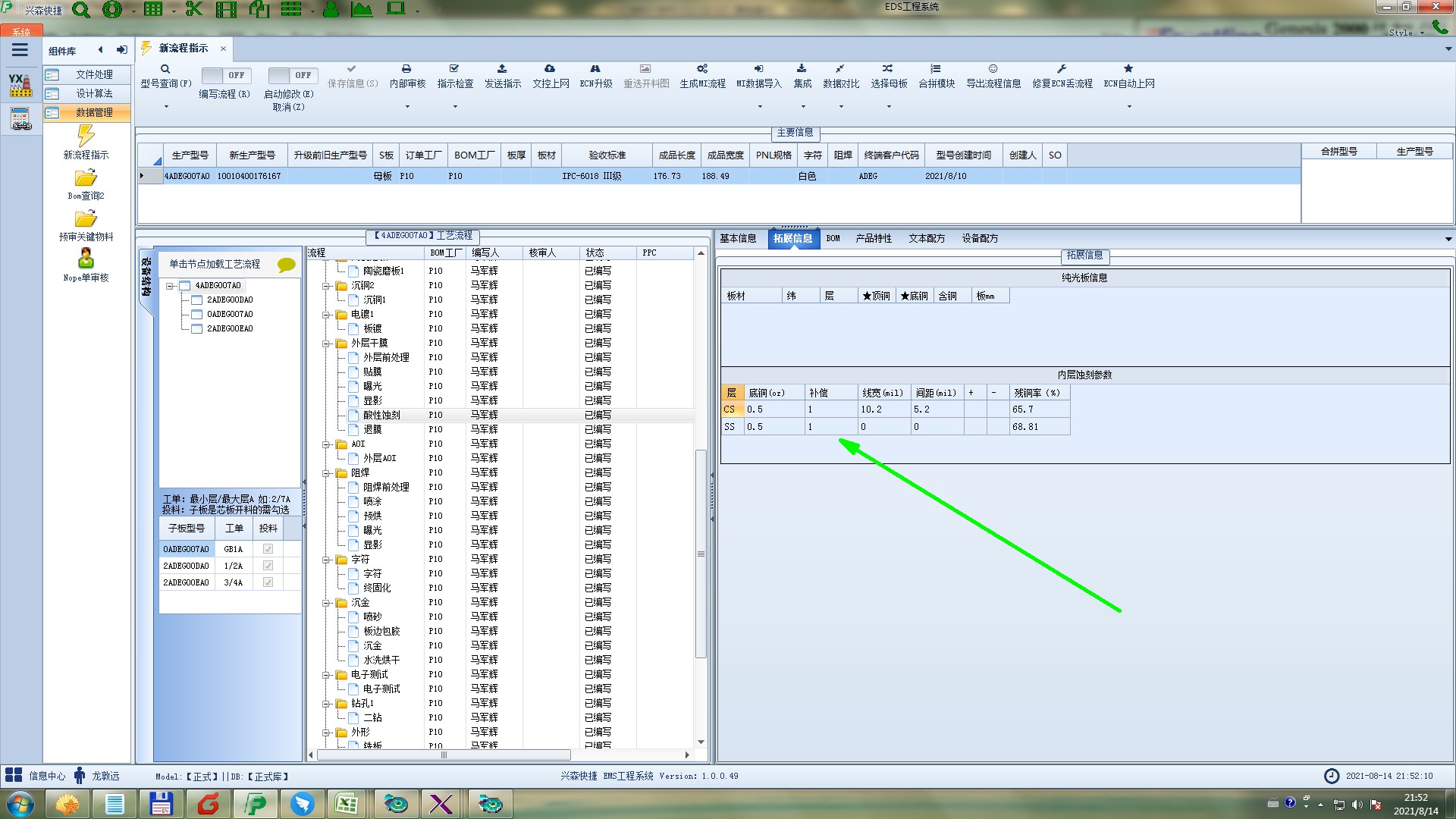
Task: Select the 酸性蚀刻 process tree item
Action: [x=381, y=416]
